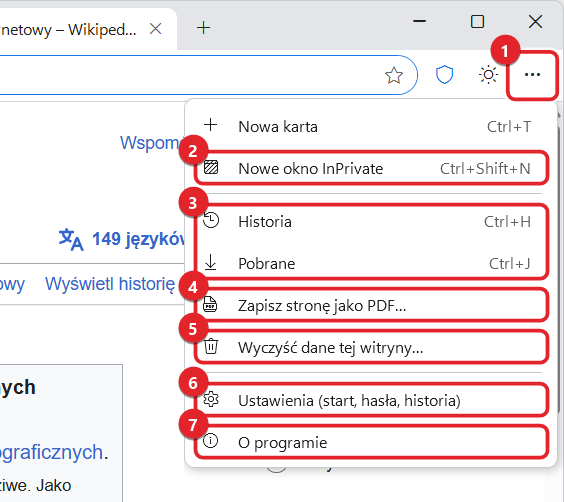The image size is (564, 502).
Task: Select Zapisz stronę jako PDF
Action: click(371, 306)
